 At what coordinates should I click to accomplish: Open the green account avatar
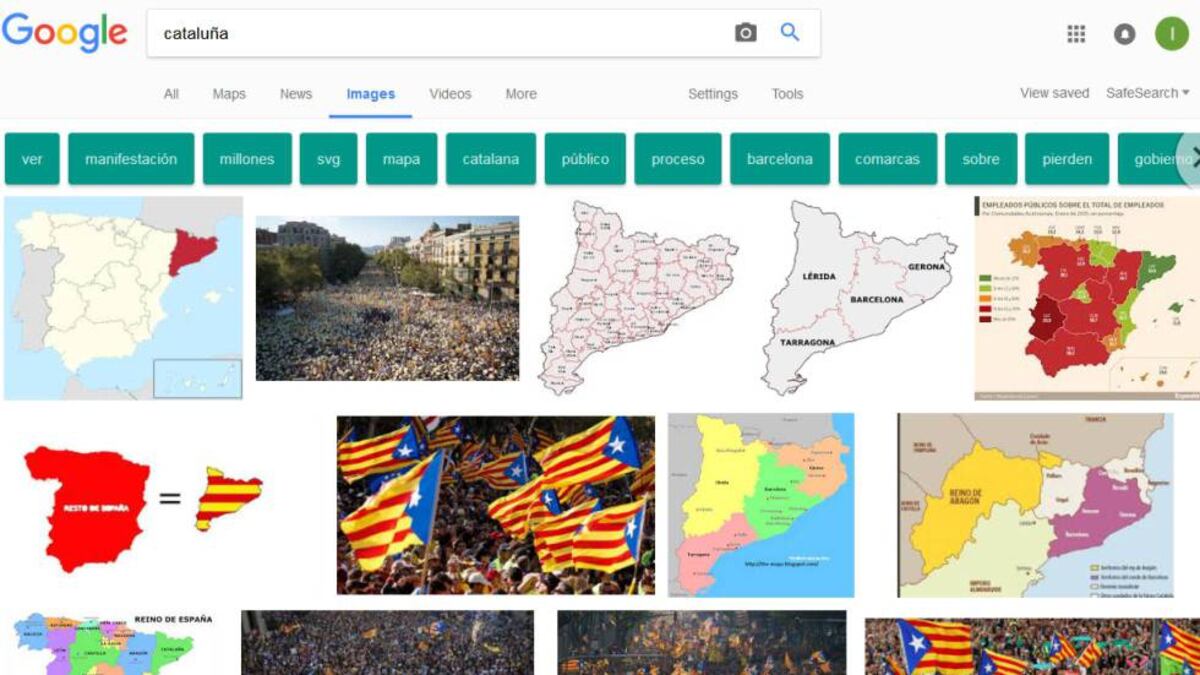(x=1172, y=33)
